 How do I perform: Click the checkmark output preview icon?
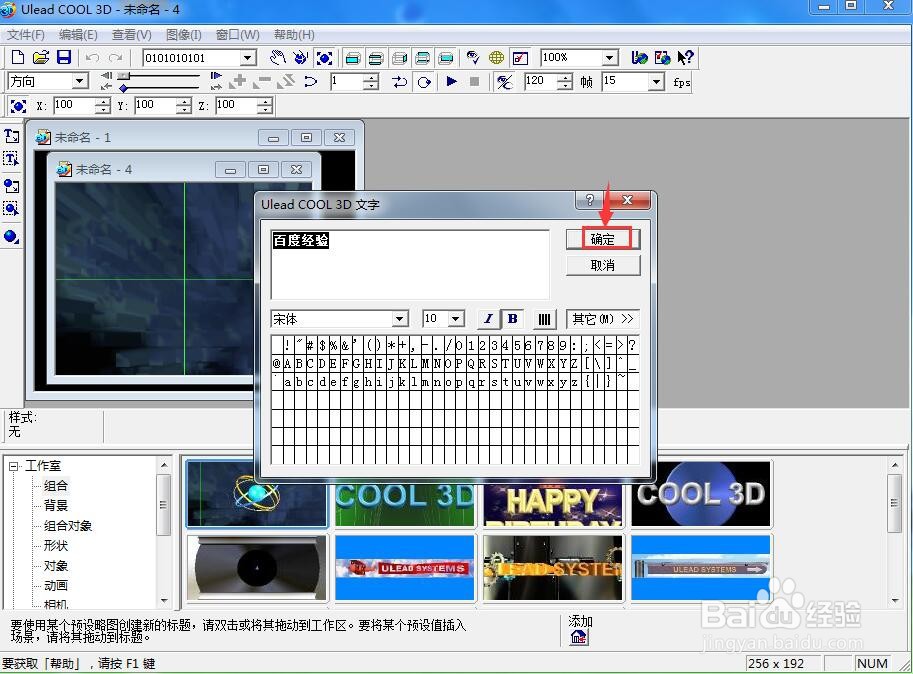pyautogui.click(x=520, y=58)
